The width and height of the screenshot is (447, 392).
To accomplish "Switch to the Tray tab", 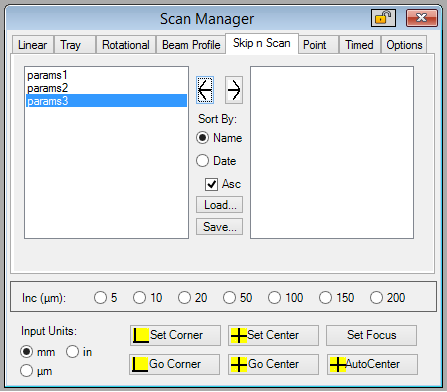I will (x=75, y=45).
